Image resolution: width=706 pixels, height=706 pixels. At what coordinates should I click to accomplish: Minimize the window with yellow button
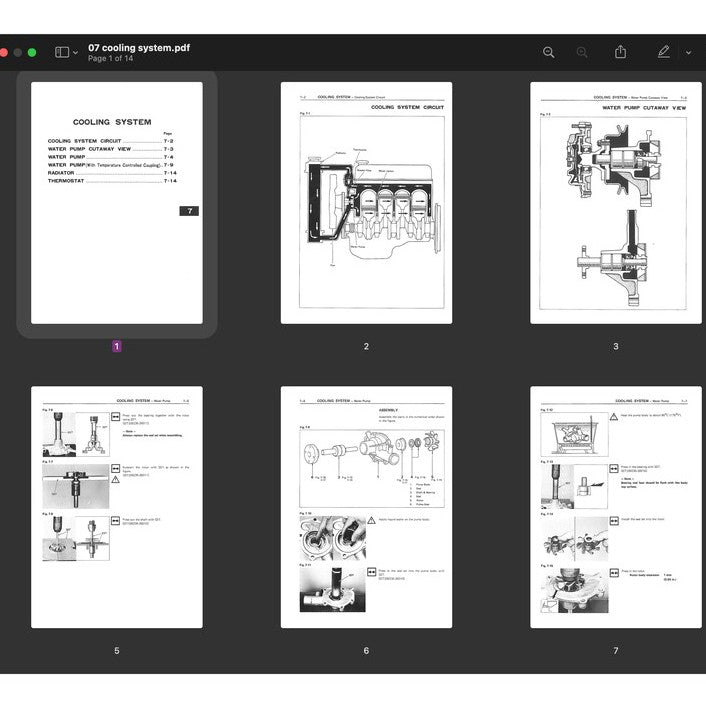click(17, 52)
